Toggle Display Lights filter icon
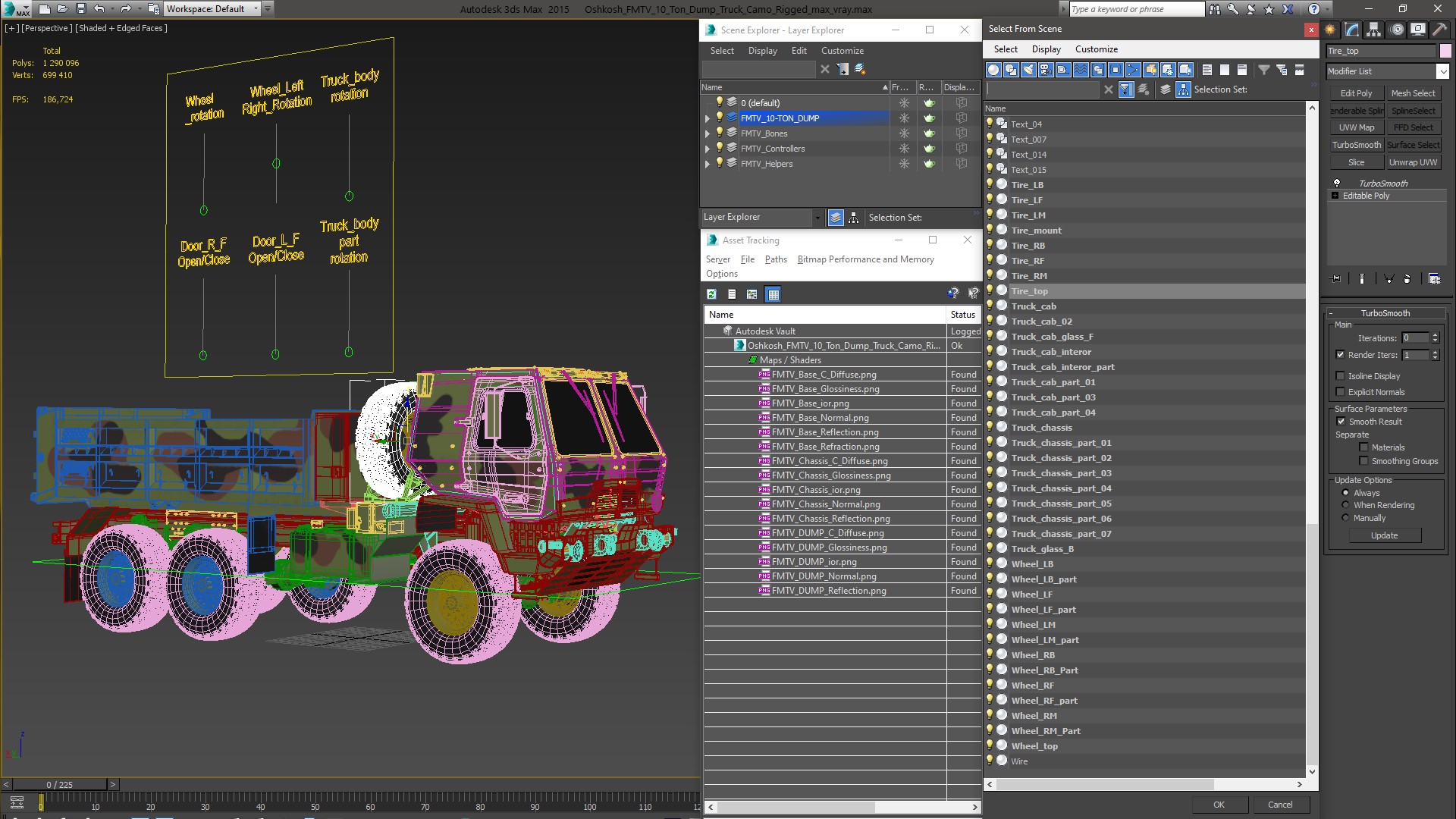The height and width of the screenshot is (819, 1456). pyautogui.click(x=1028, y=70)
